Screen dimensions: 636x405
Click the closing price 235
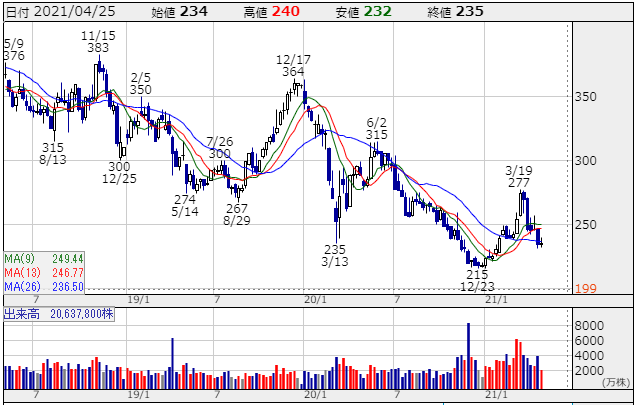pos(470,11)
